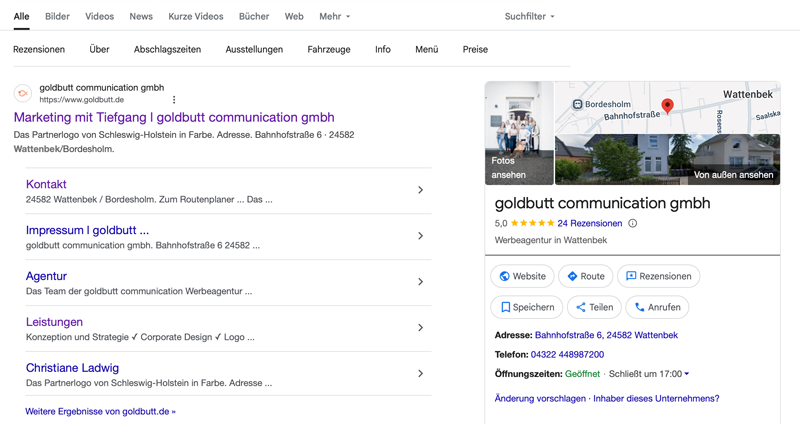Open the three-dot result options menu

(x=174, y=100)
